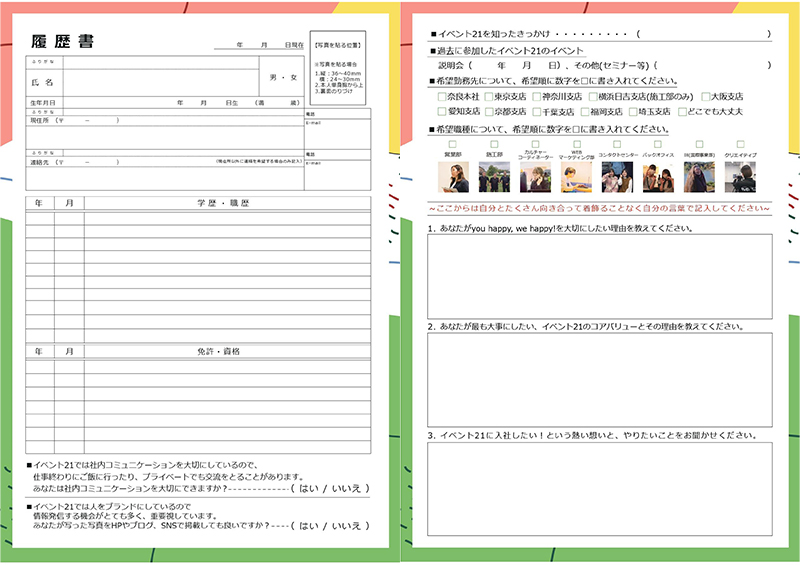Click answer box for question 1 about you happy, we happy
The width and height of the screenshot is (800, 565).
point(599,276)
